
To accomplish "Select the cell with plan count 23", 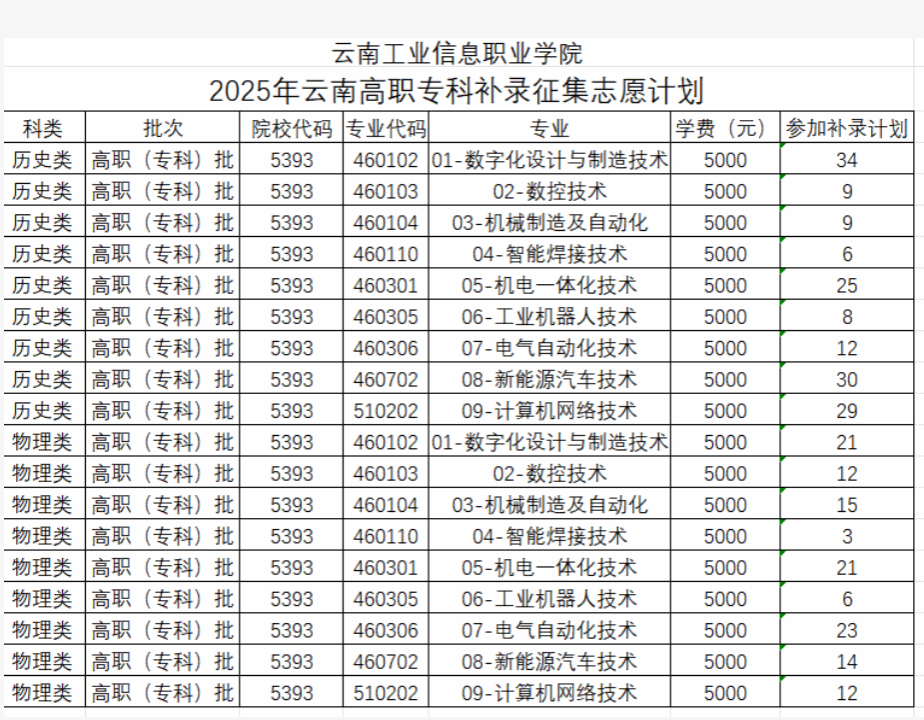I will (846, 631).
